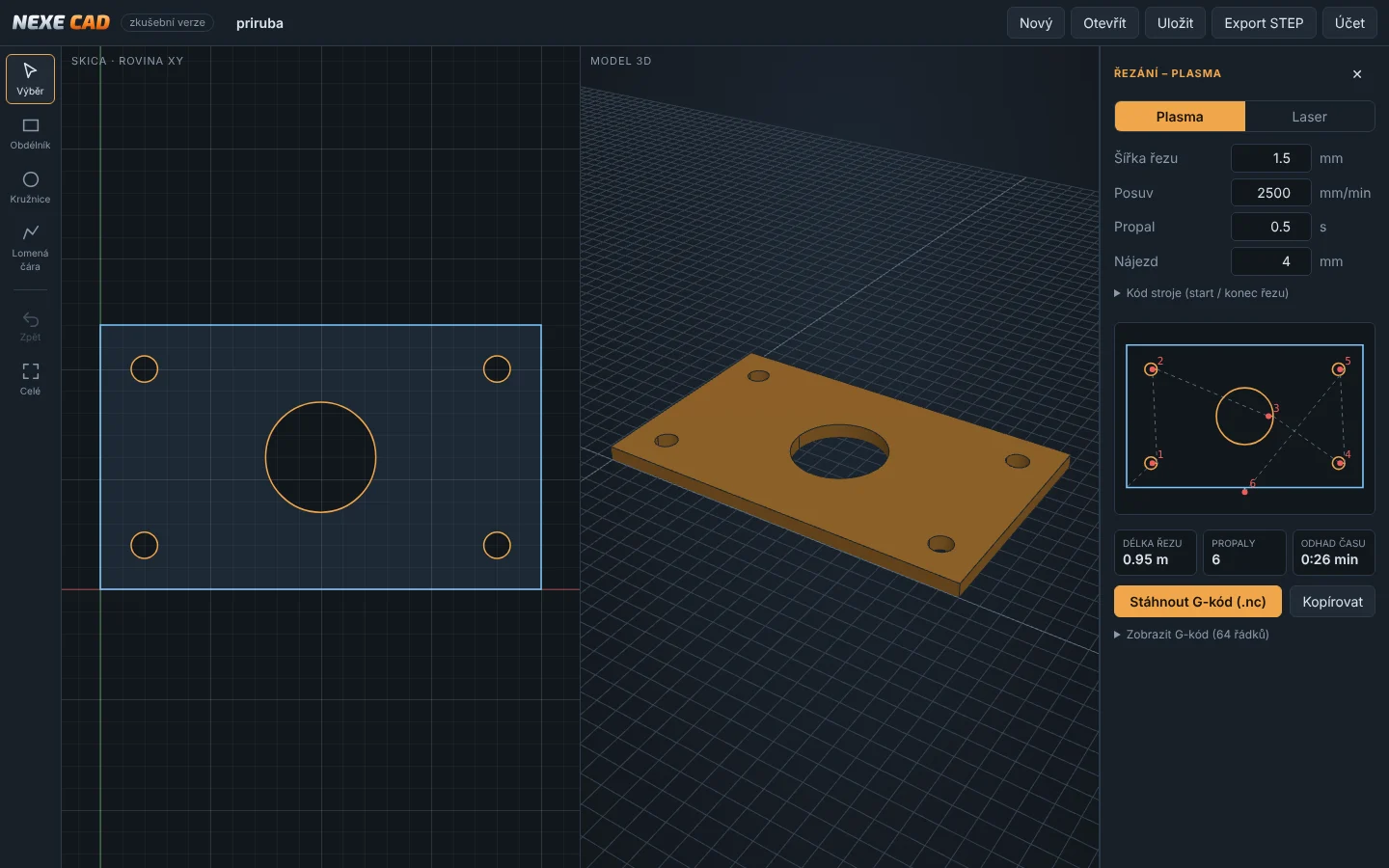Expand Zobrazit G-kód (64 řádků)
Viewport: 1389px width, 868px height.
1191,635
